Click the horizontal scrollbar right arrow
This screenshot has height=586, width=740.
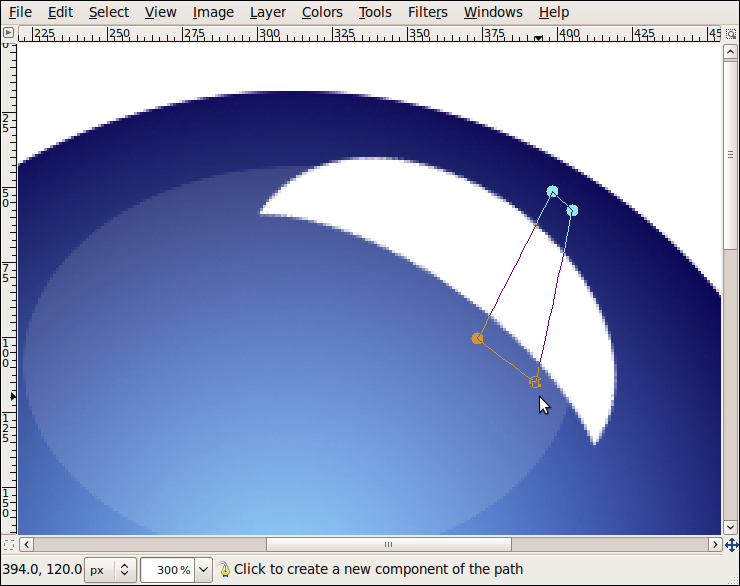715,544
